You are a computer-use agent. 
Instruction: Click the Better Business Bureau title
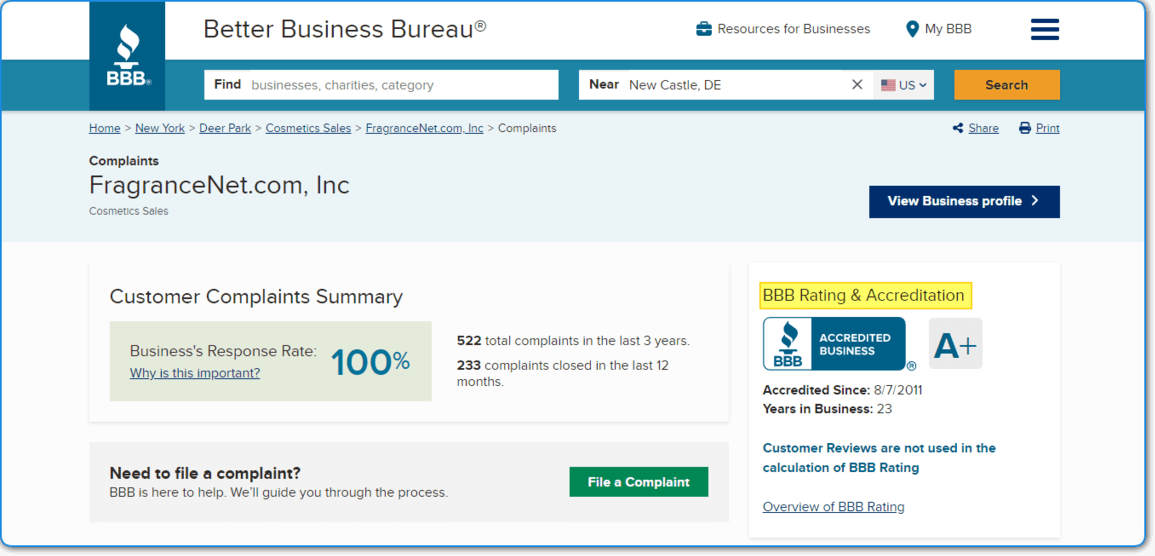click(x=345, y=29)
